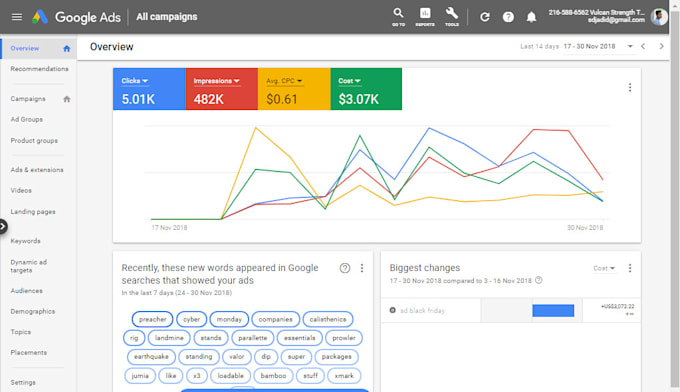The width and height of the screenshot is (680, 392).
Task: Open Product groups in the sidebar
Action: pyautogui.click(x=34, y=140)
